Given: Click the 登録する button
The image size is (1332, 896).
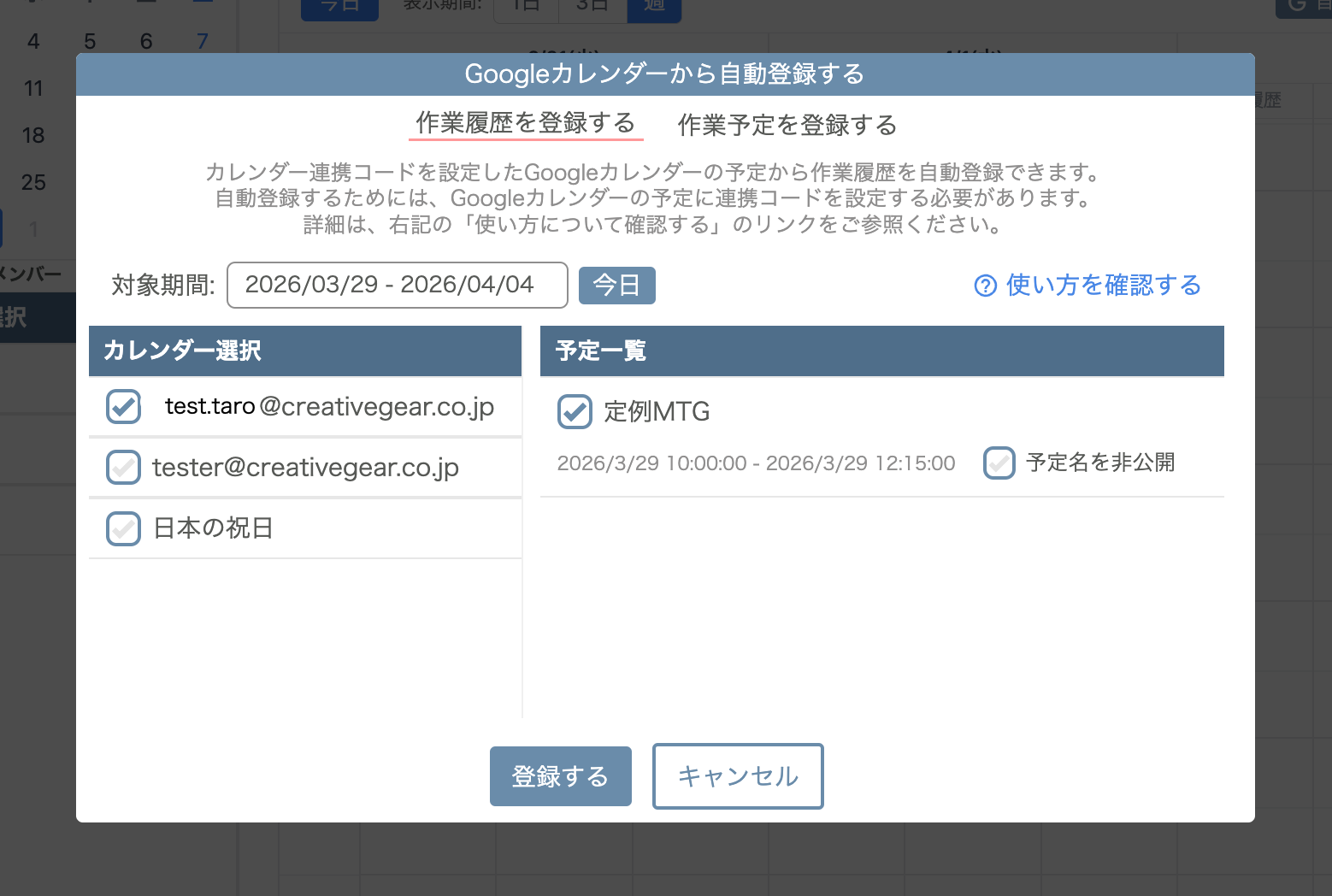Looking at the screenshot, I should point(560,775).
